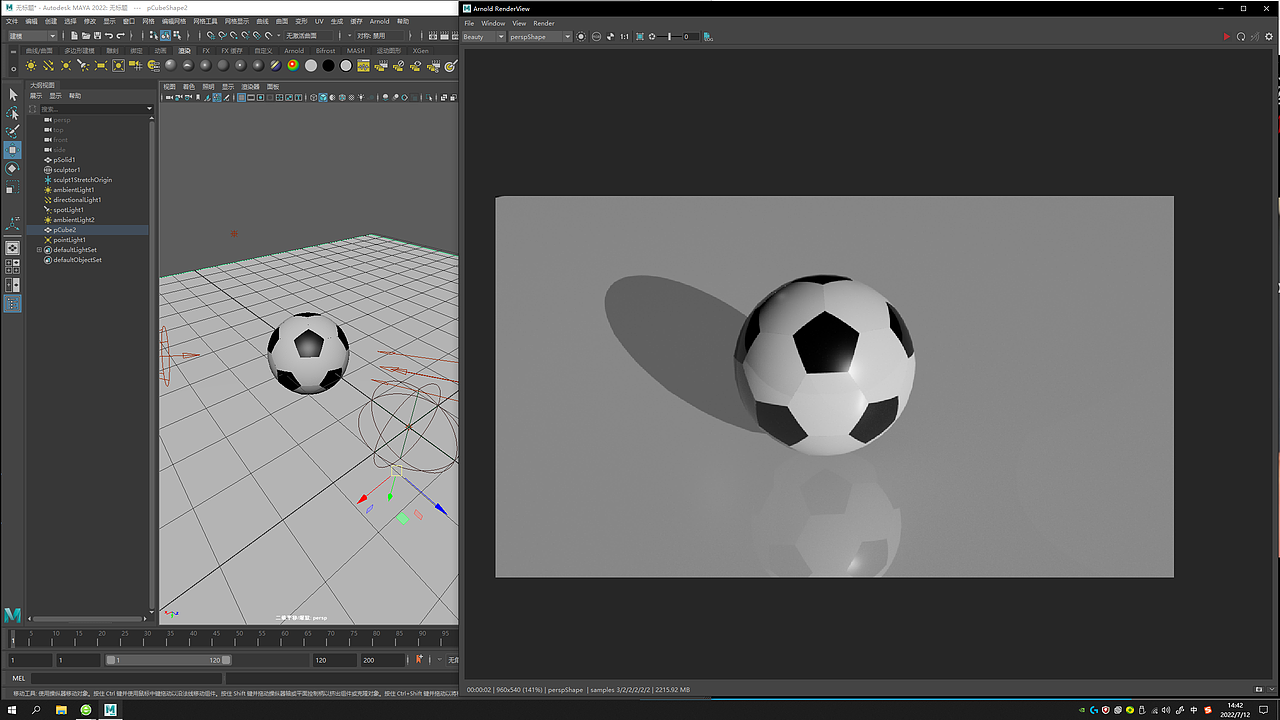Image resolution: width=1280 pixels, height=720 pixels.
Task: Open the Beauty AOV dropdown
Action: pyautogui.click(x=484, y=37)
